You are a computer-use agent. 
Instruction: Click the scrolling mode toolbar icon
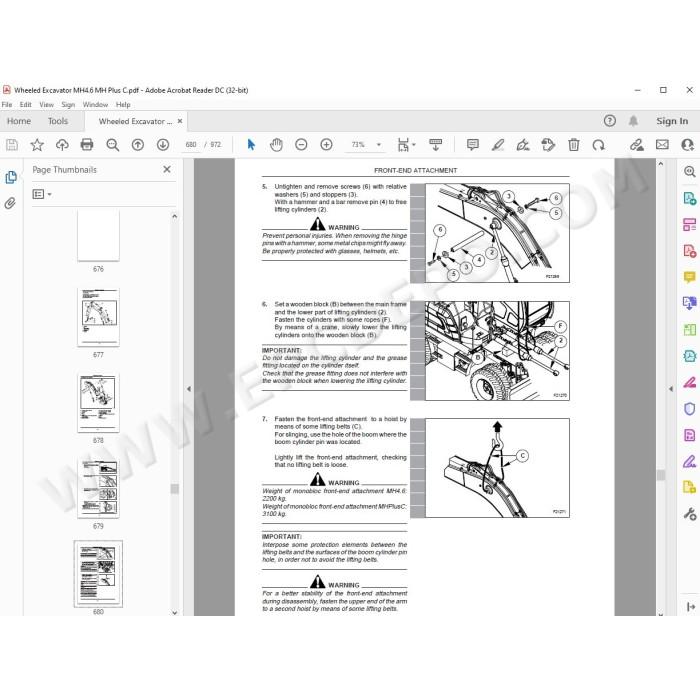pos(435,145)
